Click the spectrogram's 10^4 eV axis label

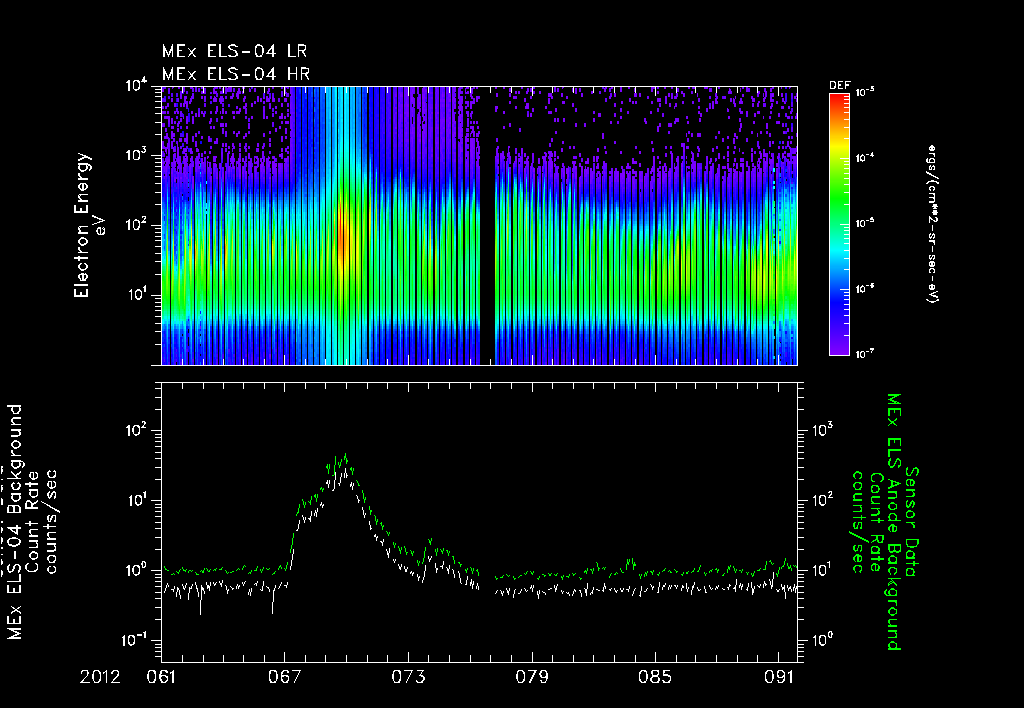pos(136,86)
